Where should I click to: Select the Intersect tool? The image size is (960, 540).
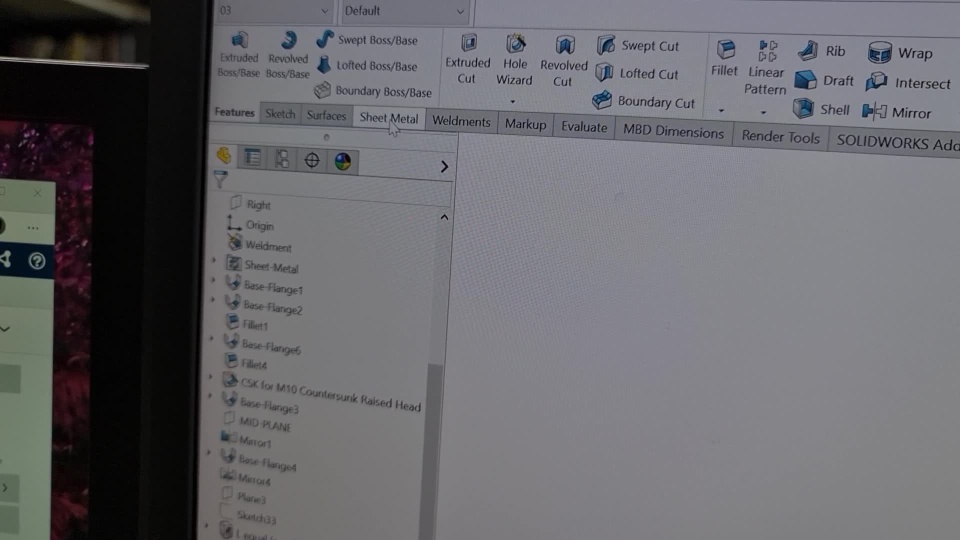(908, 83)
